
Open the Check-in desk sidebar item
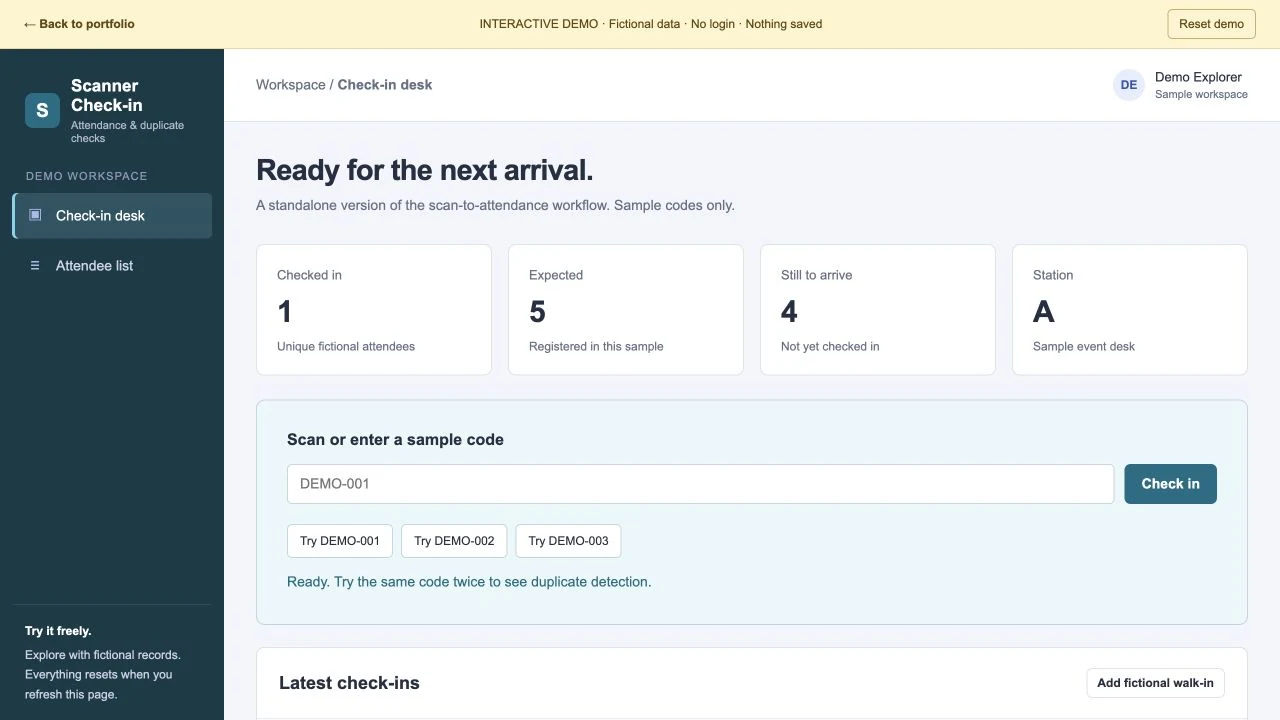coord(112,216)
